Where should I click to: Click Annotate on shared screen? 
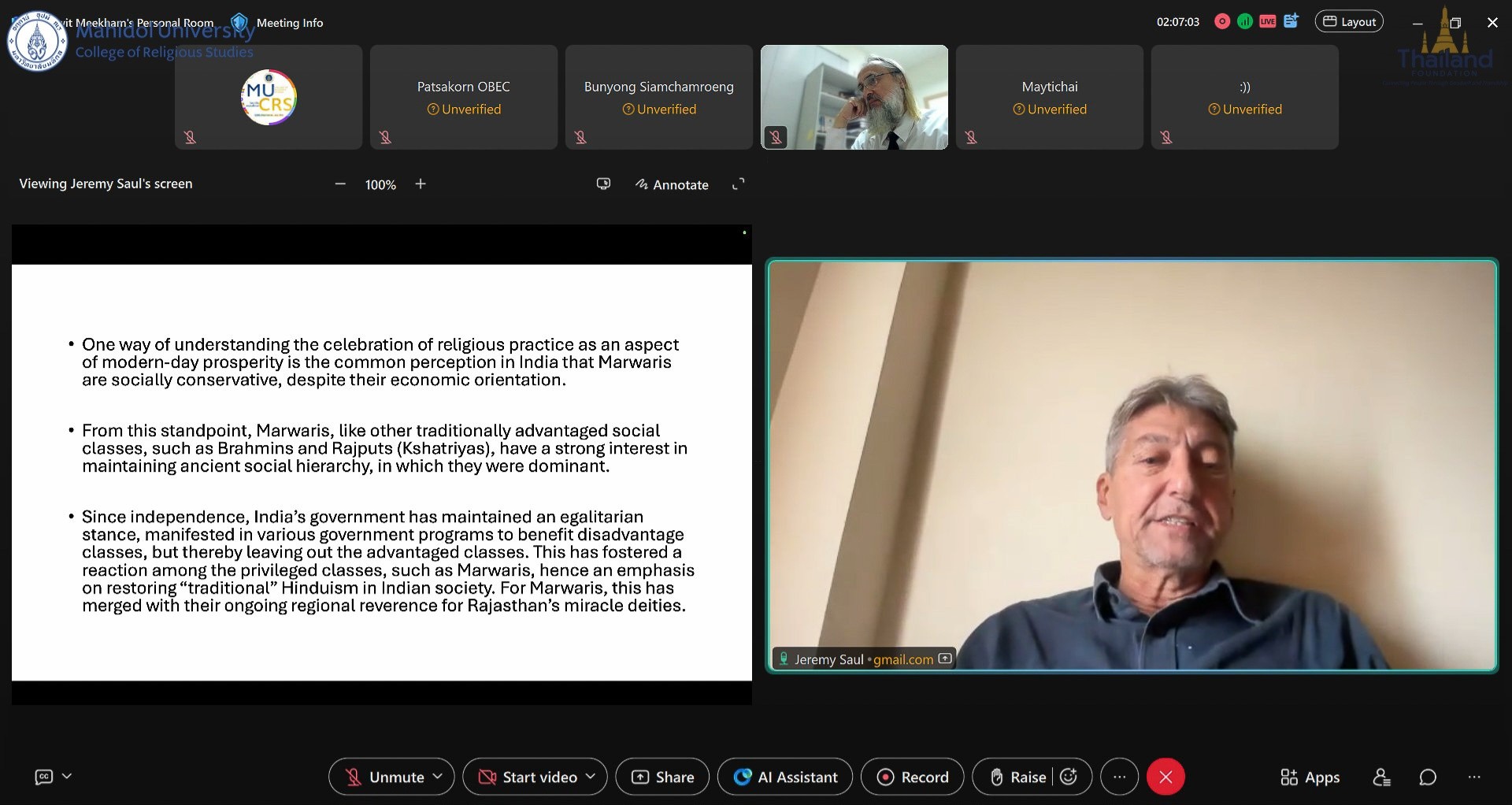(x=672, y=184)
